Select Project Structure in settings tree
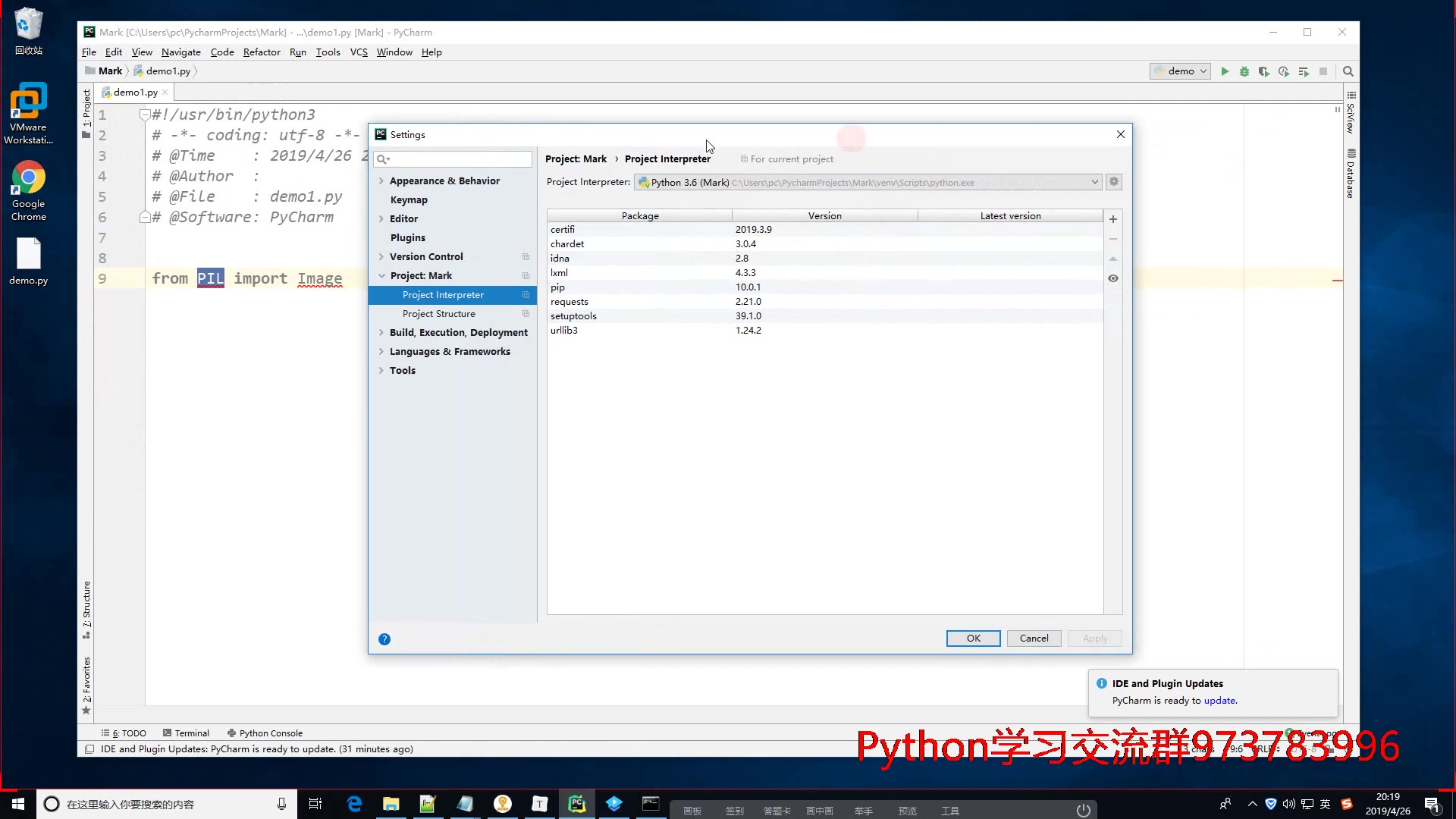Image resolution: width=1456 pixels, height=819 pixels. pyautogui.click(x=439, y=314)
